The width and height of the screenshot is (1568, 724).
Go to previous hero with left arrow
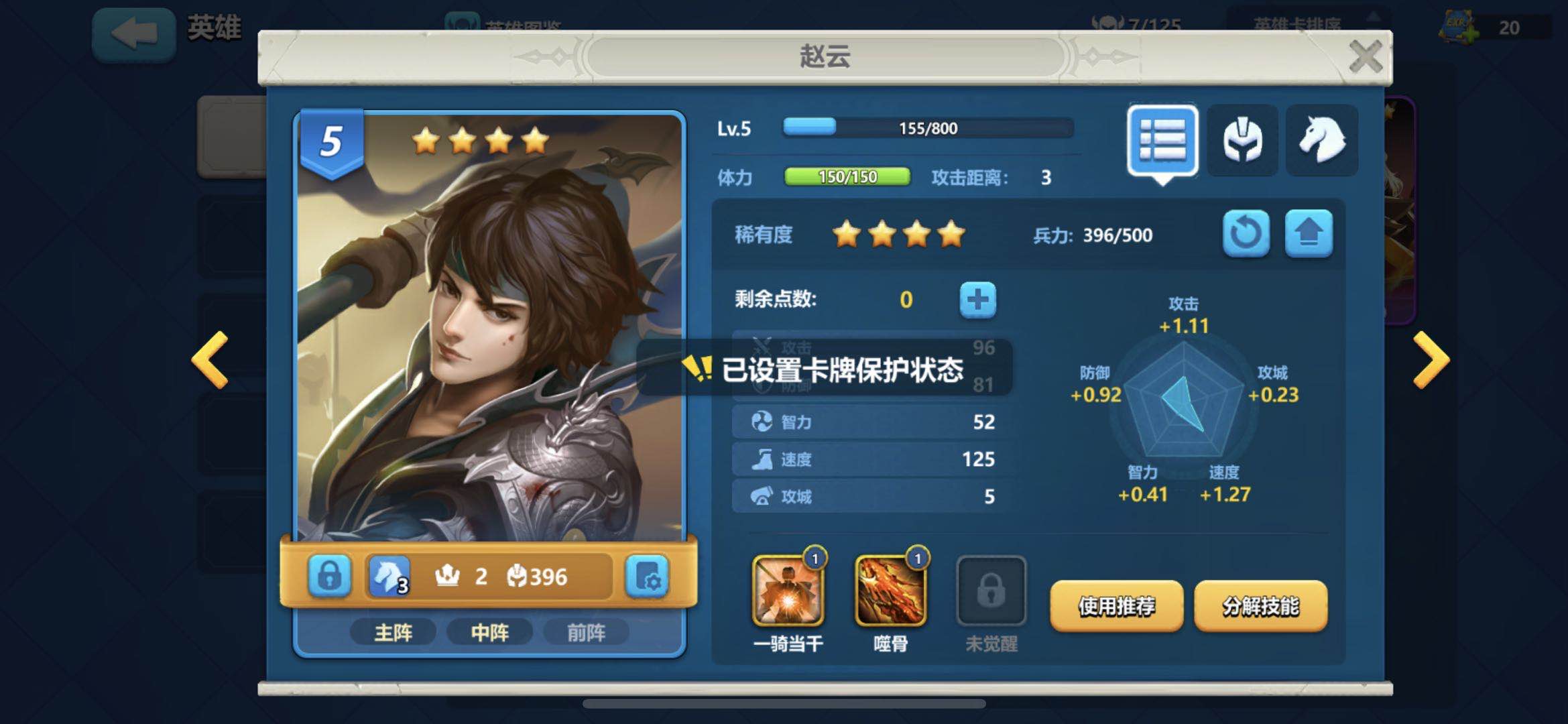click(210, 360)
